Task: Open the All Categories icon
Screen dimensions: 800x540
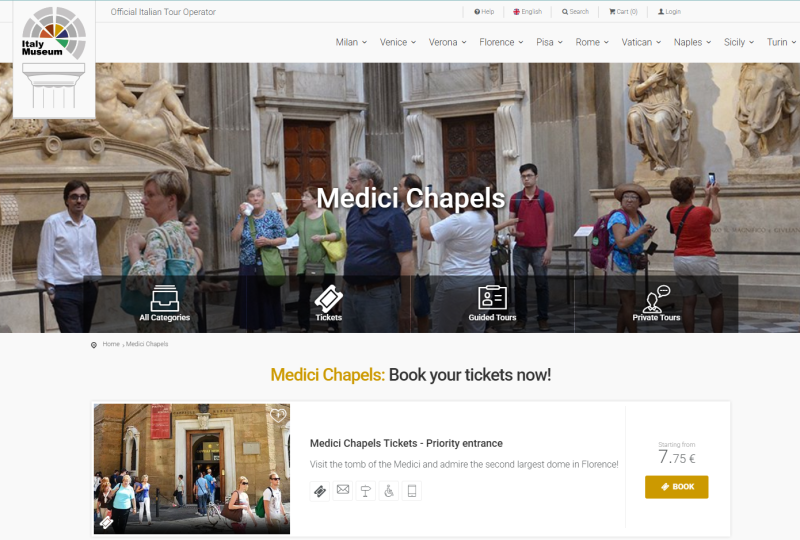Action: click(x=165, y=304)
